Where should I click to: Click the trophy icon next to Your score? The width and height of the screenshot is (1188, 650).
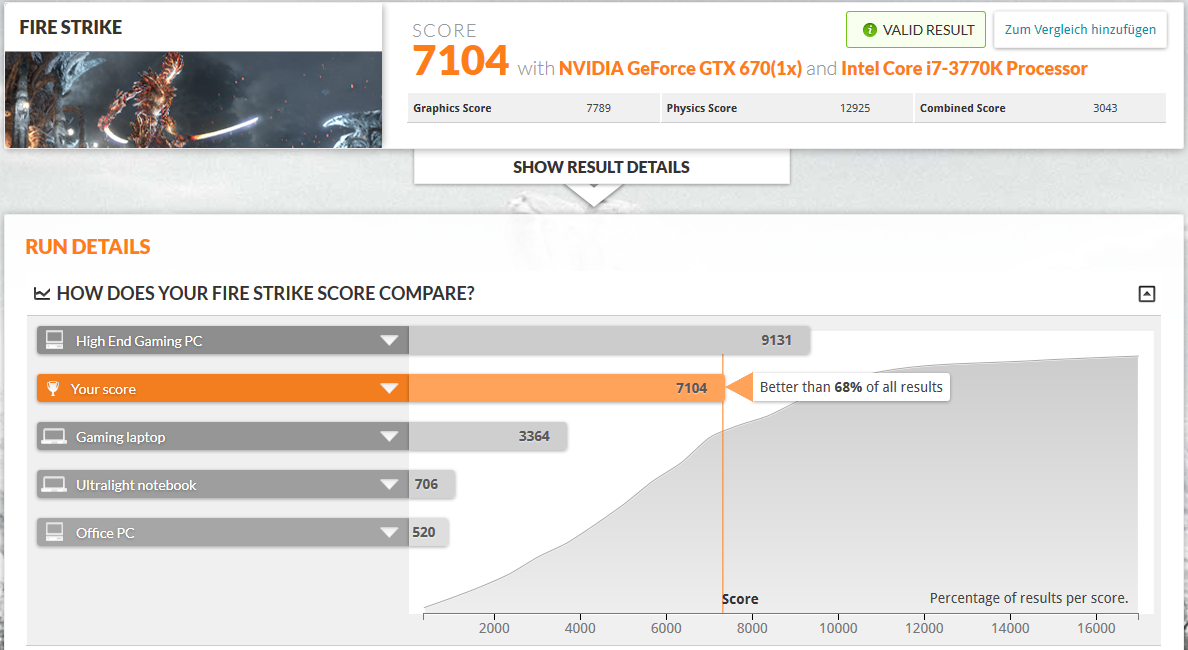click(53, 389)
